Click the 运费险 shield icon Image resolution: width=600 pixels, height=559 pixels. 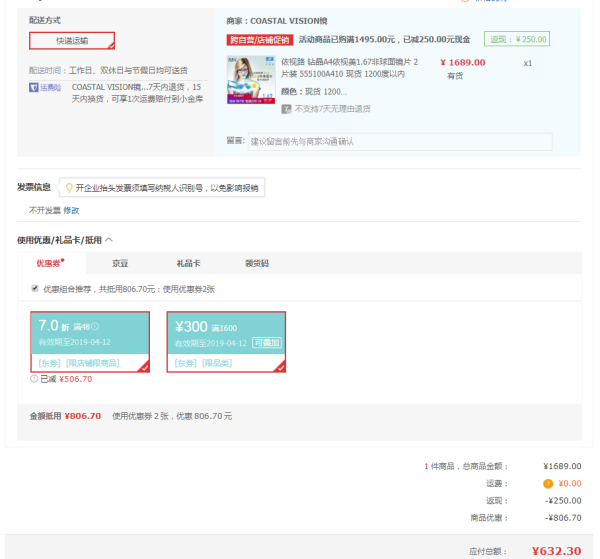click(34, 88)
